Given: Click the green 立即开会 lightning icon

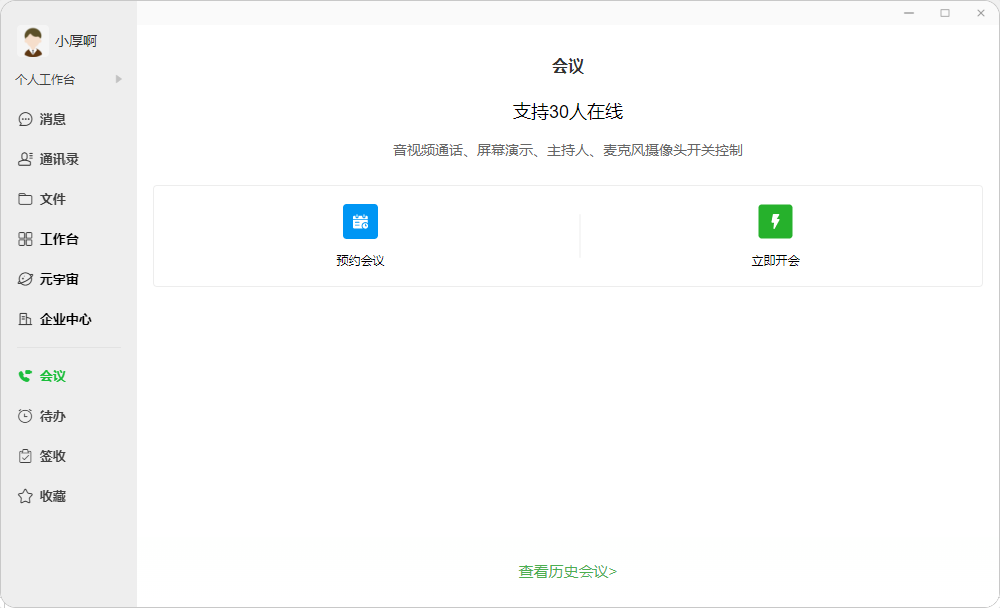Looking at the screenshot, I should pyautogui.click(x=775, y=221).
